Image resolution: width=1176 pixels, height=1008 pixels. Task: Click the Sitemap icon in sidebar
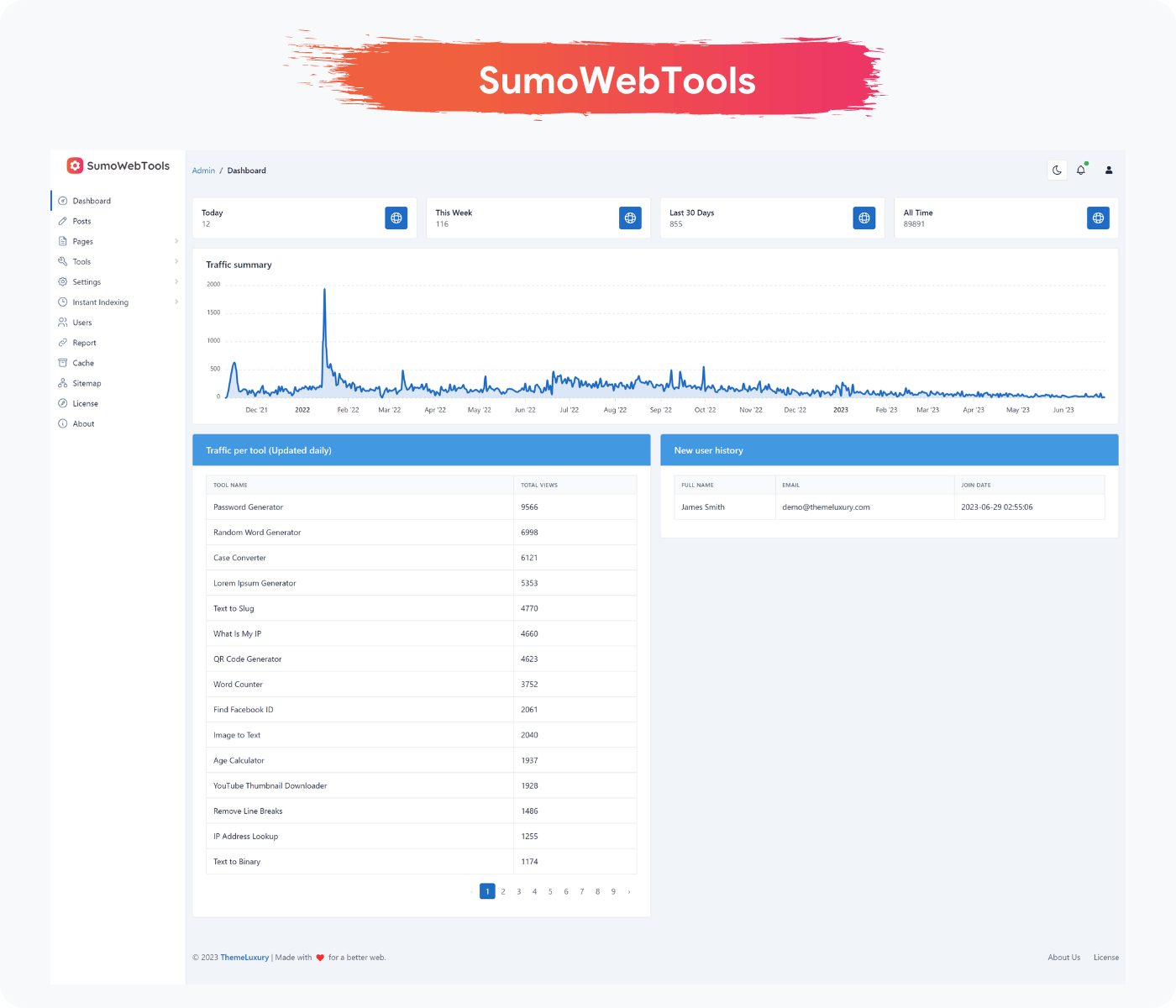pyautogui.click(x=62, y=383)
